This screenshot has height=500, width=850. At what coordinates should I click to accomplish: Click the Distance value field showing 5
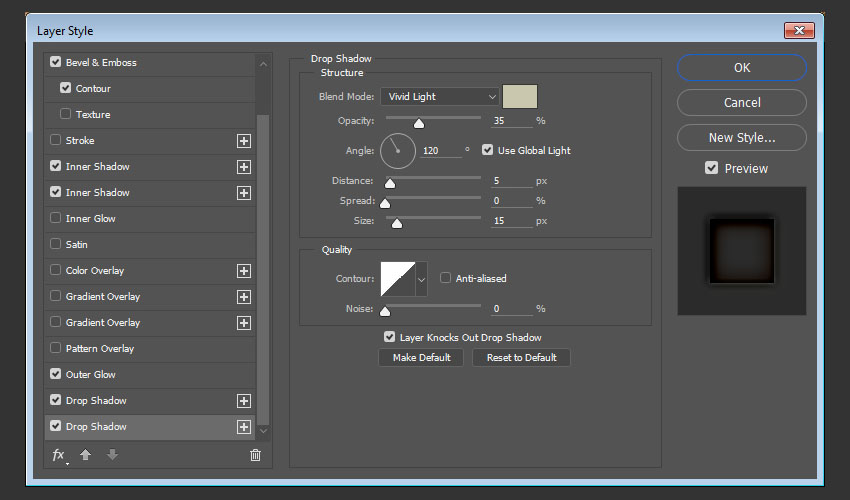pyautogui.click(x=512, y=181)
